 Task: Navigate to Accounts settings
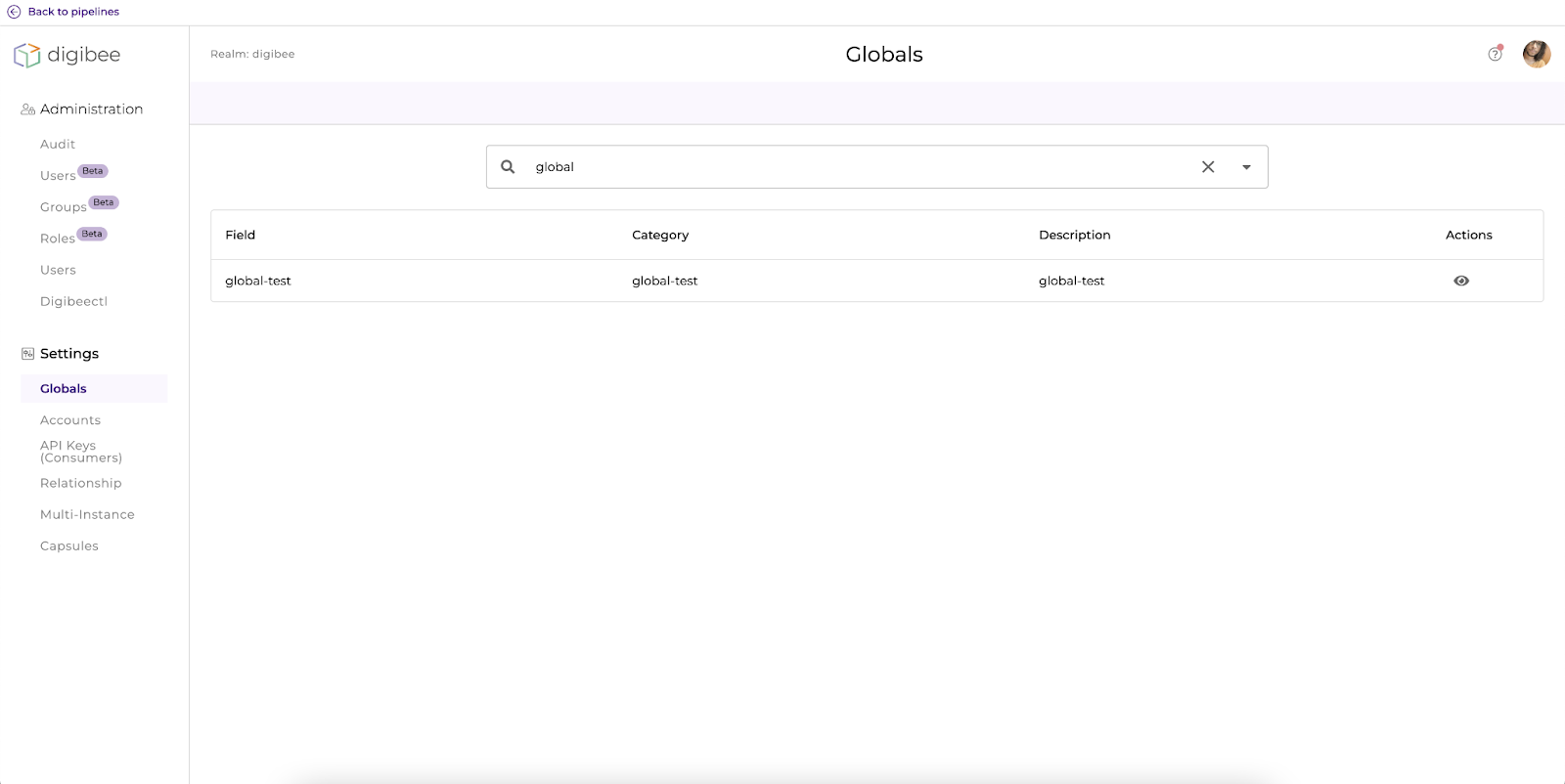point(70,420)
